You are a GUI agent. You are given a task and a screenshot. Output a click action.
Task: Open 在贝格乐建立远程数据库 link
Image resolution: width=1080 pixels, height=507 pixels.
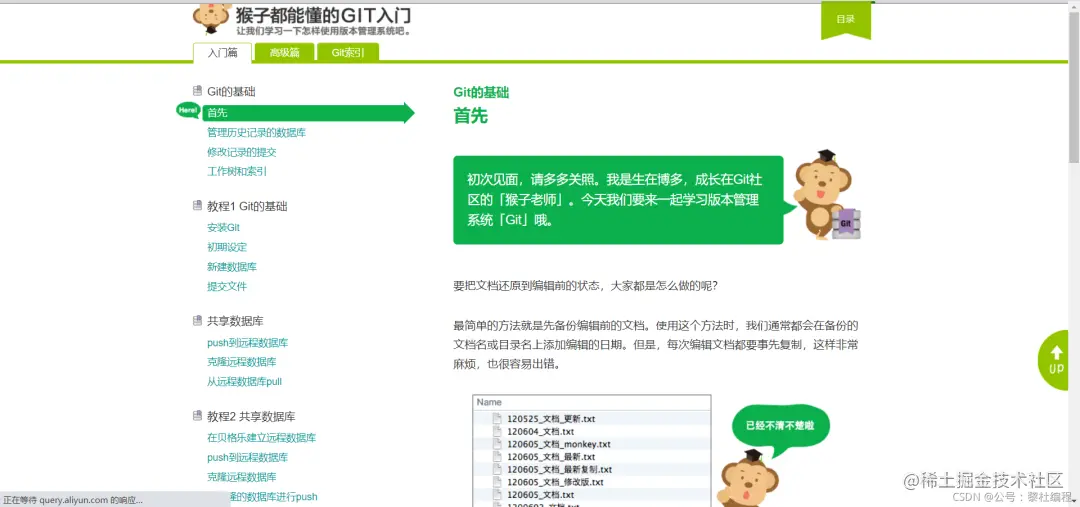point(262,437)
